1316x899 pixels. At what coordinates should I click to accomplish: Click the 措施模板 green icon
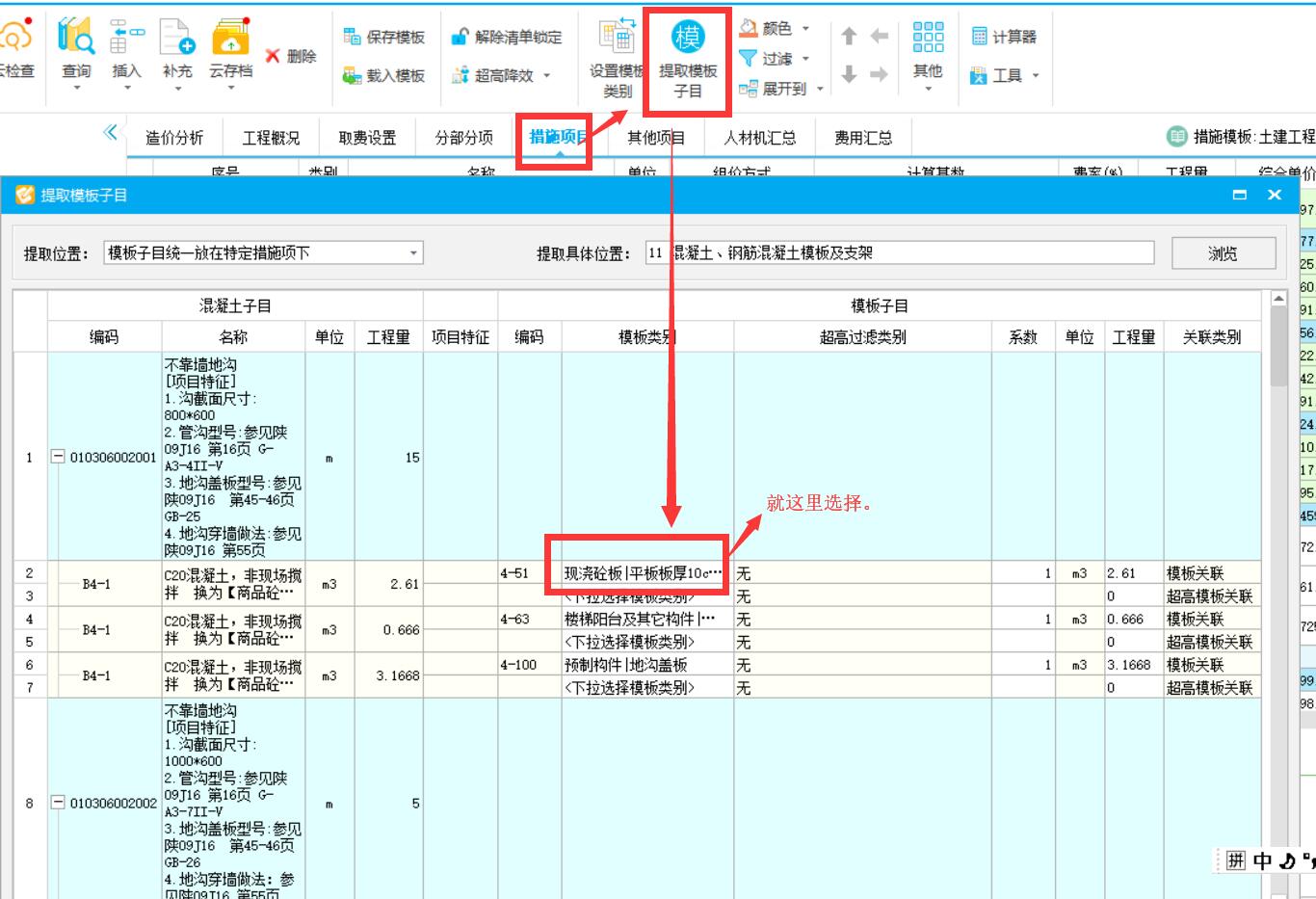1176,137
